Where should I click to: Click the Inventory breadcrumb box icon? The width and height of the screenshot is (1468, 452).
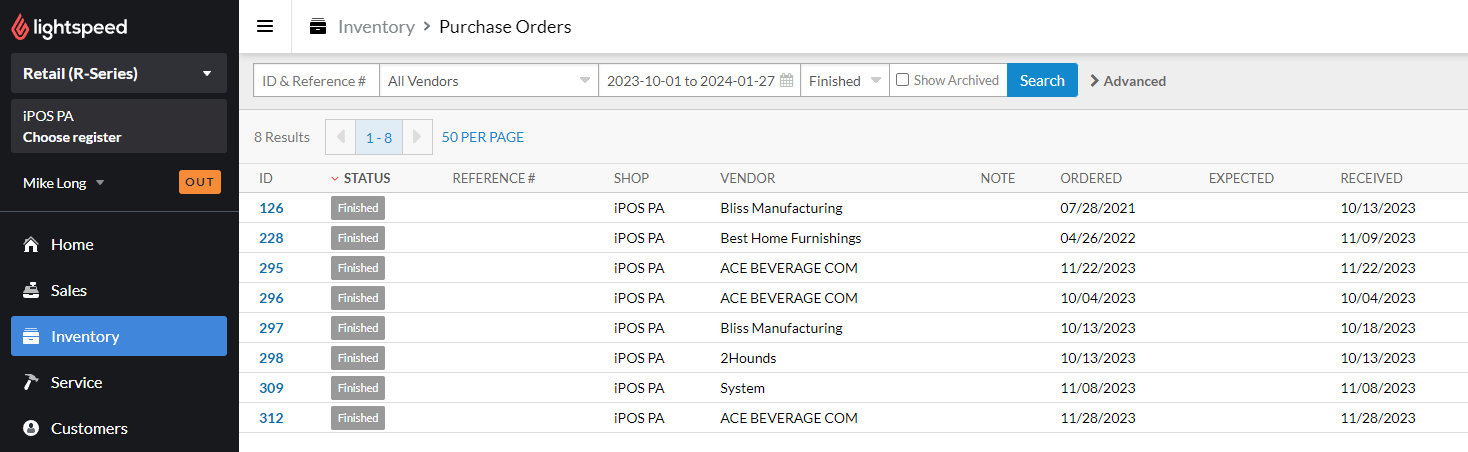click(x=318, y=27)
